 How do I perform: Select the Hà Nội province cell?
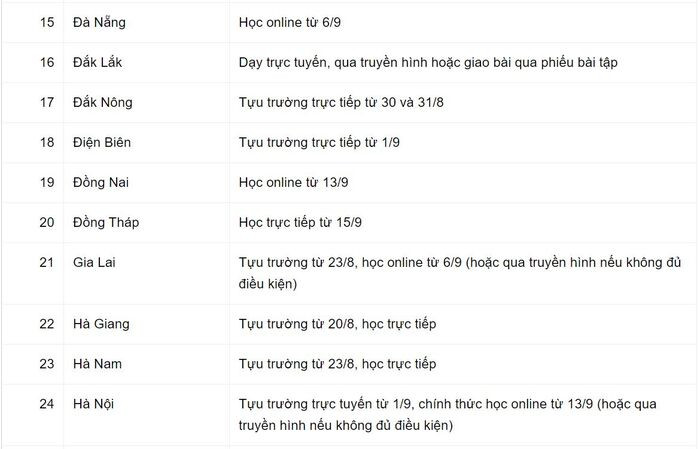click(x=95, y=404)
